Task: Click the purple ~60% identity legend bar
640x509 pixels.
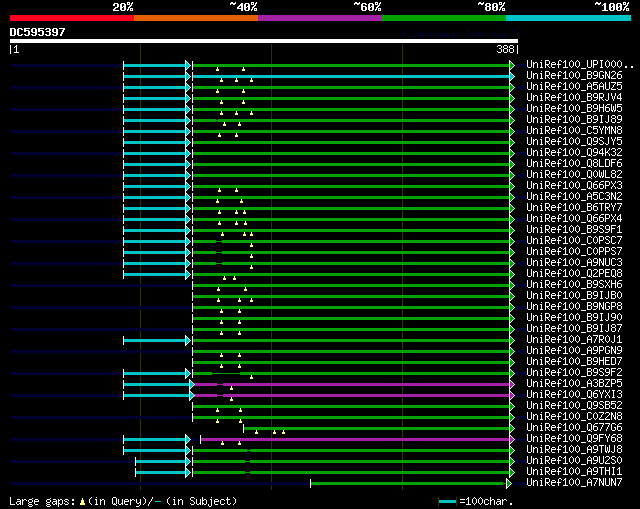Action: 320,18
